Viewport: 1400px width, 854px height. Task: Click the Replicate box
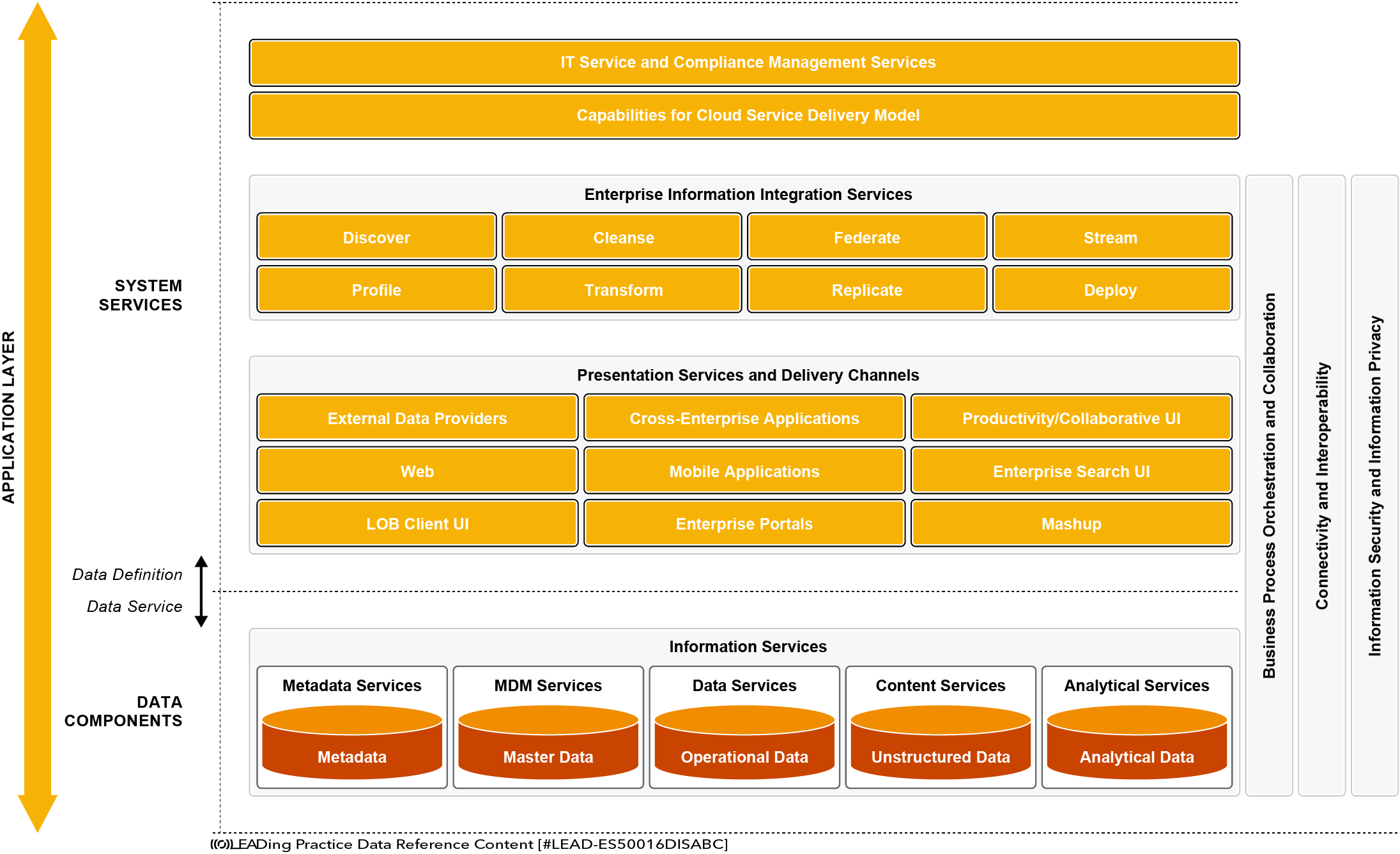(x=867, y=290)
